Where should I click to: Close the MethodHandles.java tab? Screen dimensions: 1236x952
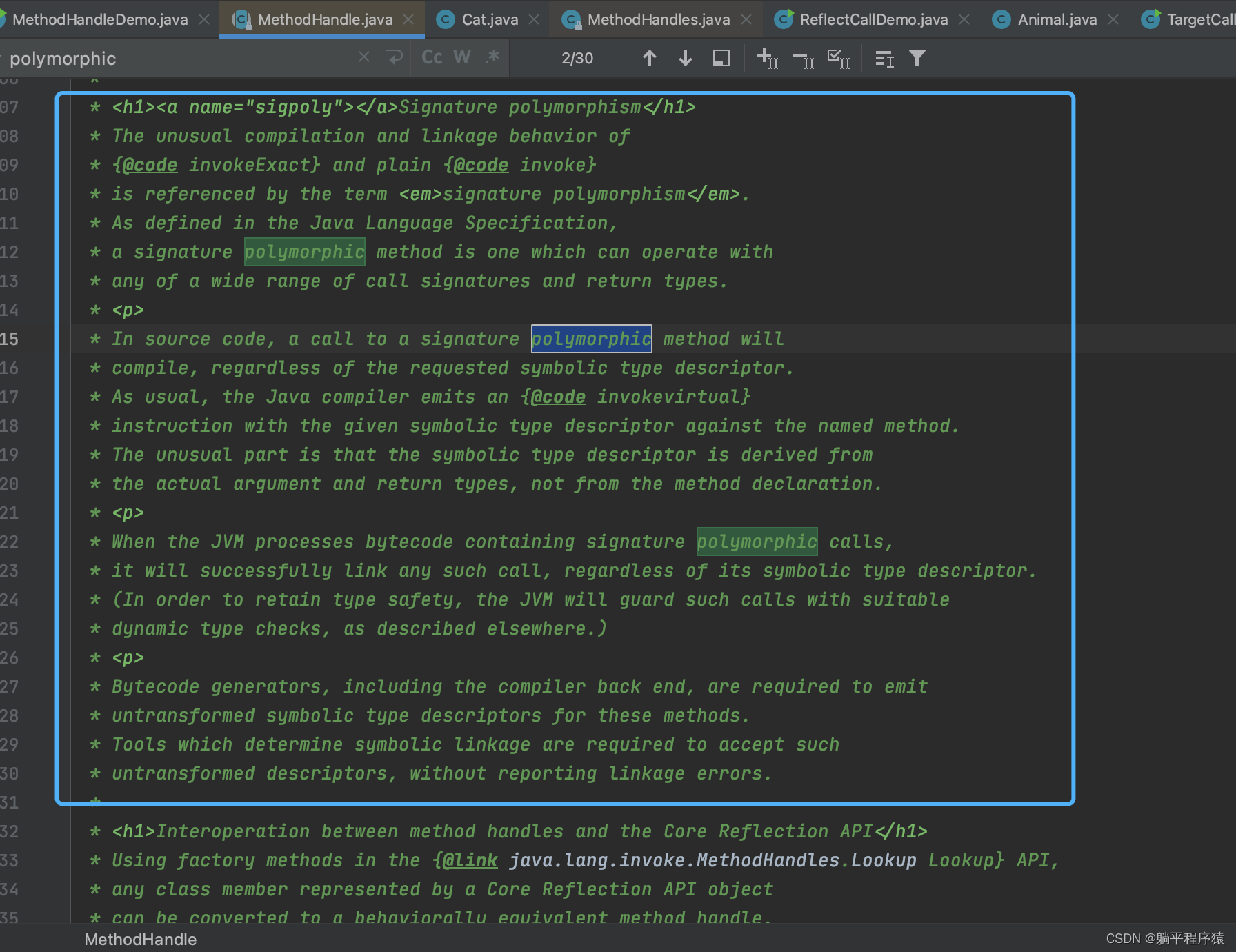click(746, 19)
